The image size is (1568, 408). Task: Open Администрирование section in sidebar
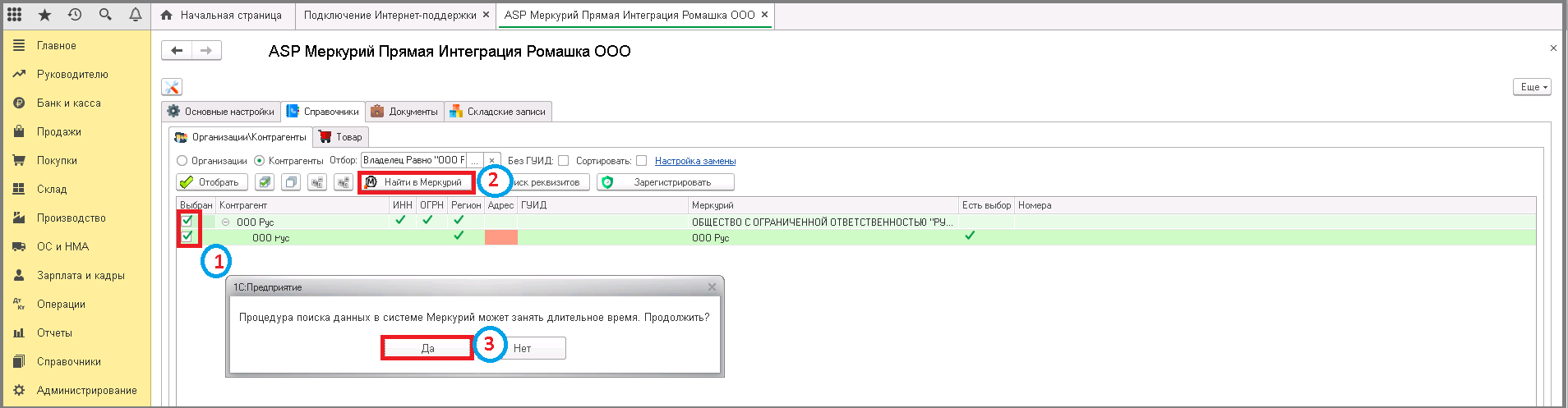pos(76,391)
